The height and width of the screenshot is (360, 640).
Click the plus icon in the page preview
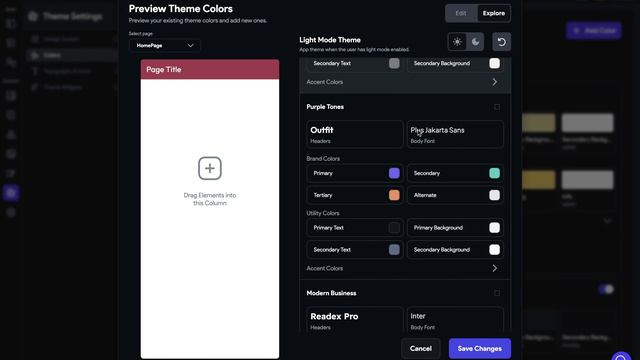point(210,168)
